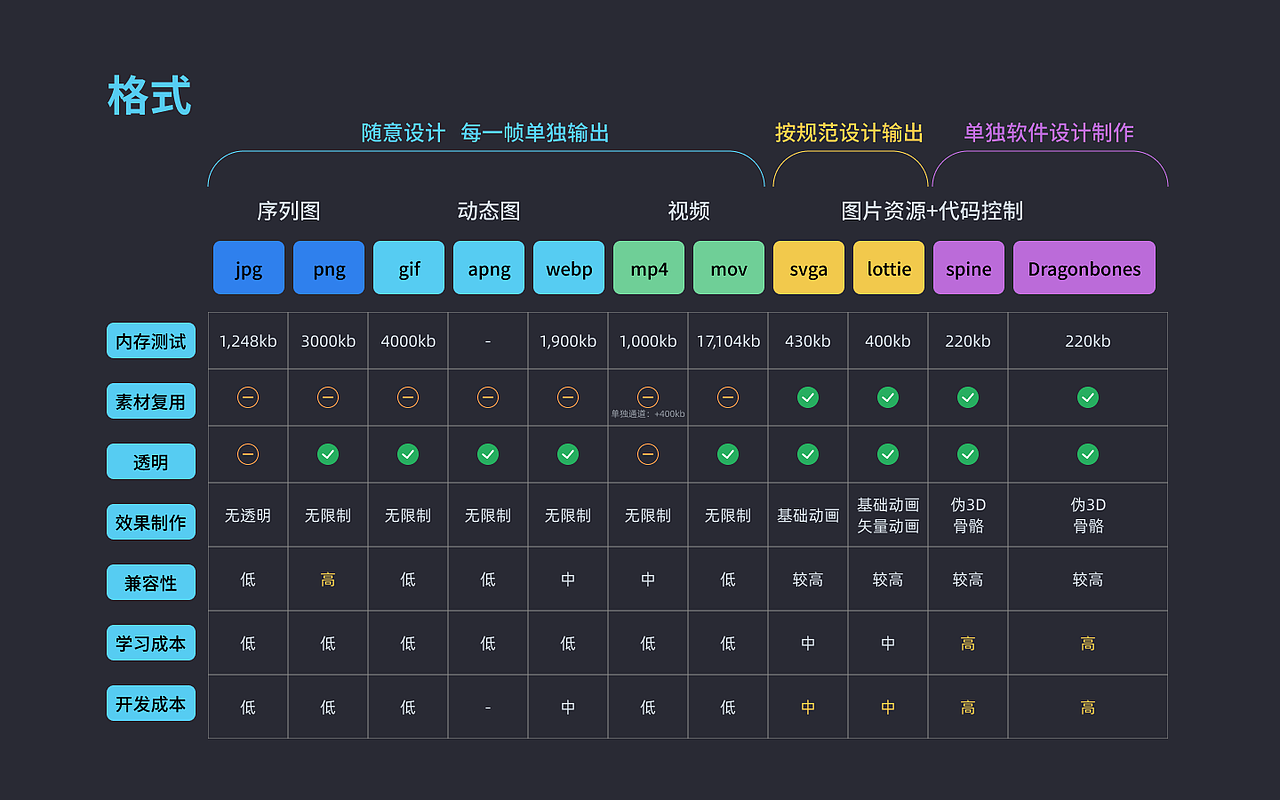Click the orange dash in gif 素材复用 cell
The image size is (1280, 800).
[x=408, y=397]
